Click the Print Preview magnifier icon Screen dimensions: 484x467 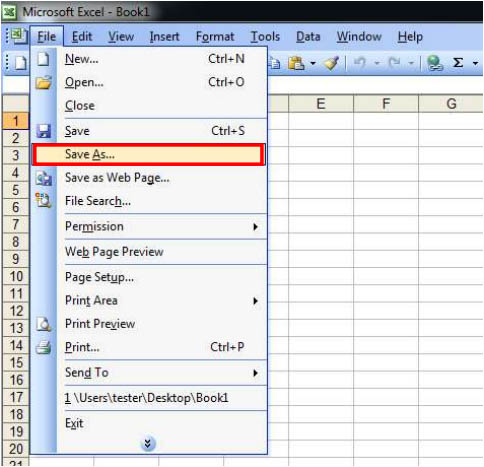tap(44, 324)
